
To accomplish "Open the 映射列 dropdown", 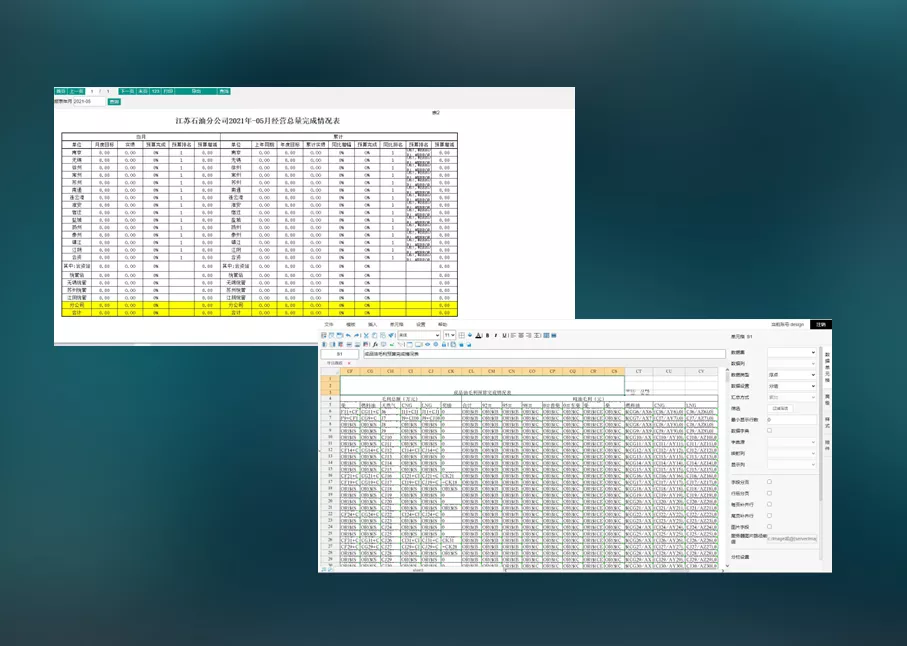I will coord(792,453).
